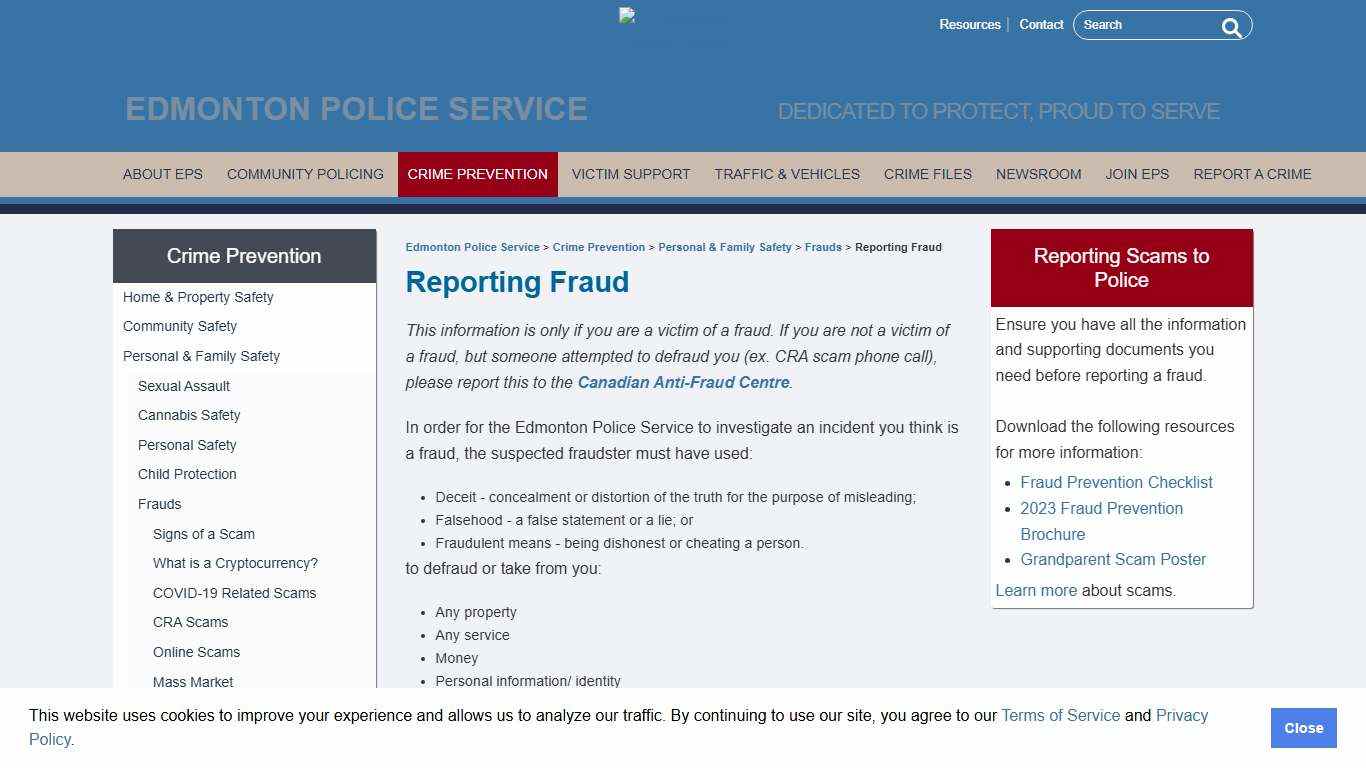Screen dimensions: 1366x768
Task: Select CRA Scams in sidebar
Action: point(190,622)
